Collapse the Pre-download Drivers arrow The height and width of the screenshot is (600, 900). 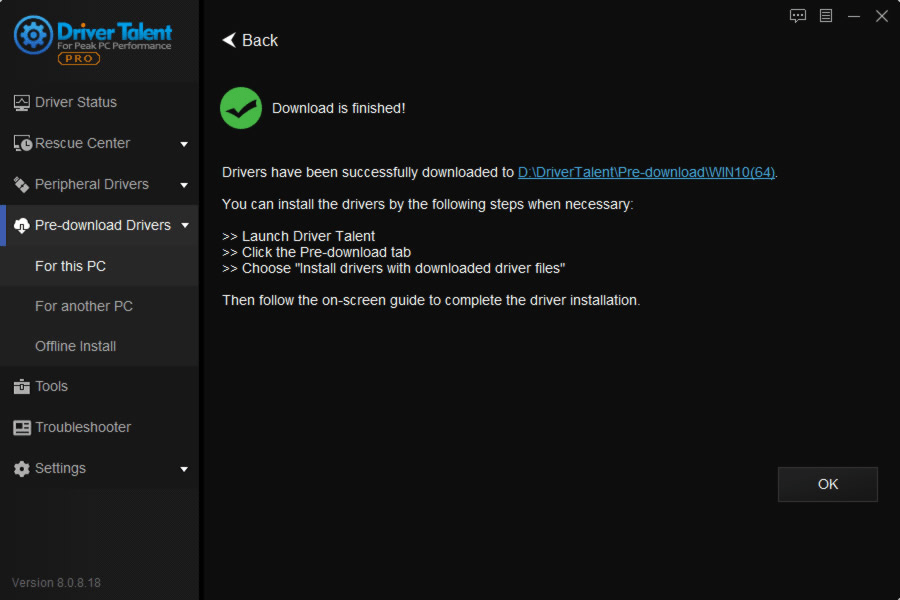(185, 225)
